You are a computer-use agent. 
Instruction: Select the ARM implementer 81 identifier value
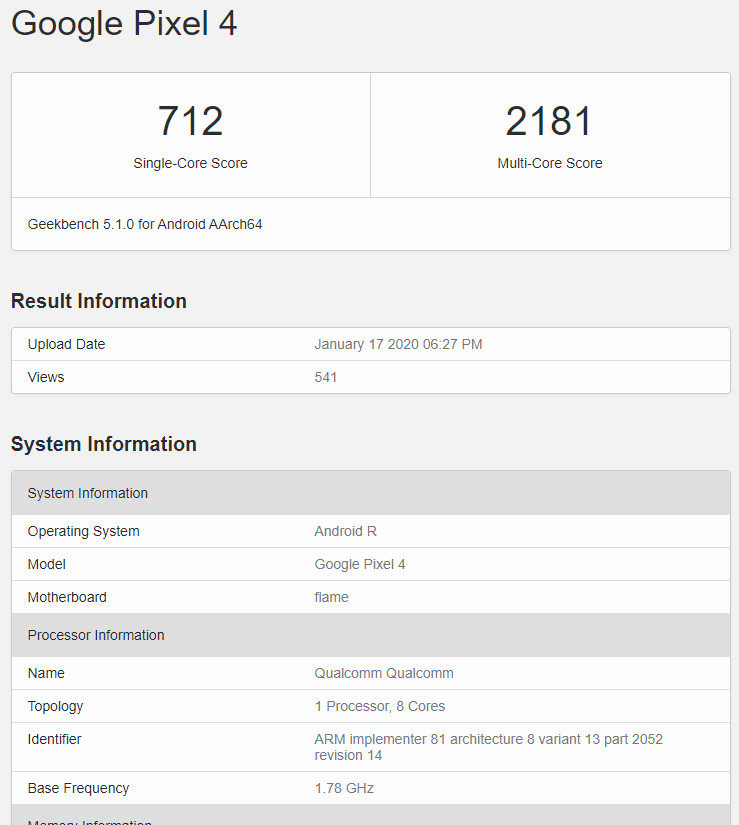tap(489, 747)
